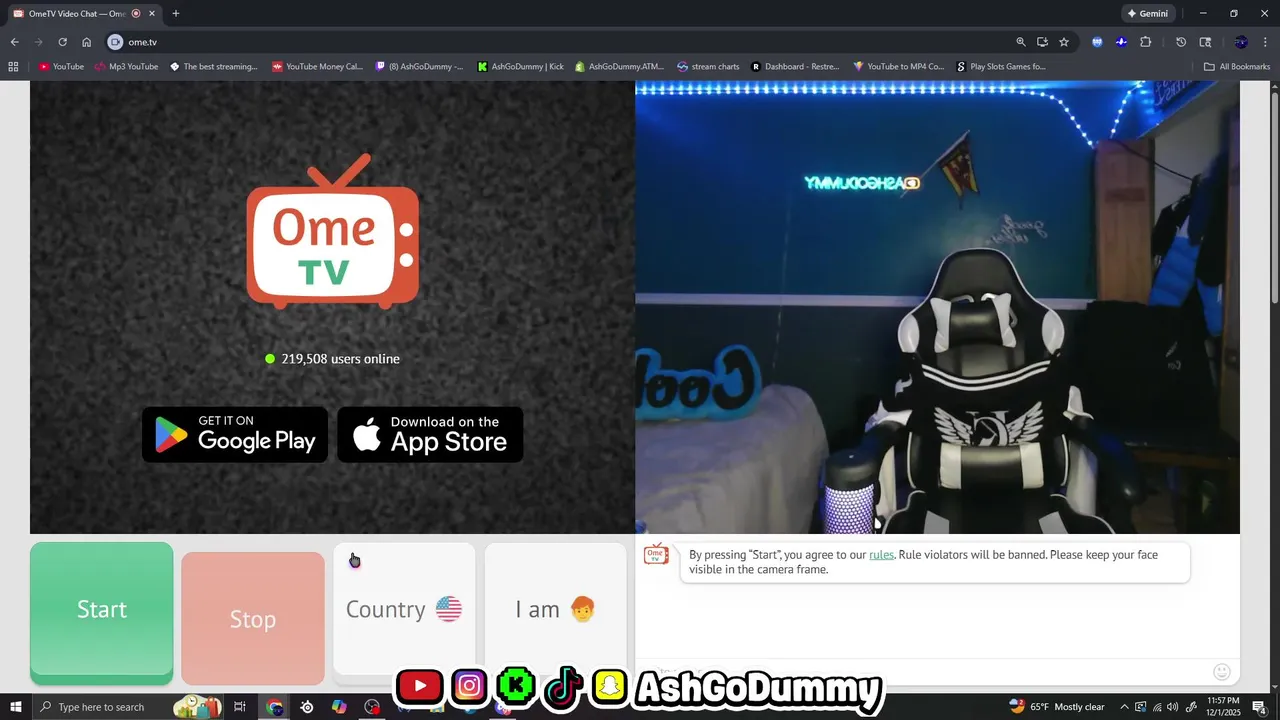Open a new browser tab
Image resolution: width=1280 pixels, height=720 pixels.
click(176, 14)
